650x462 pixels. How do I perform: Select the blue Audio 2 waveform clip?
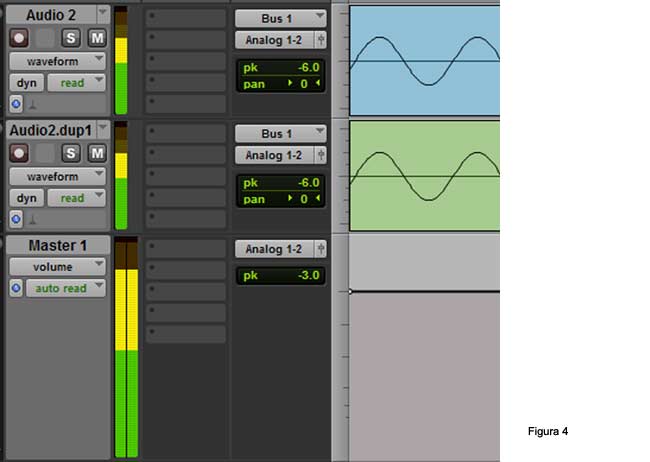[x=424, y=61]
